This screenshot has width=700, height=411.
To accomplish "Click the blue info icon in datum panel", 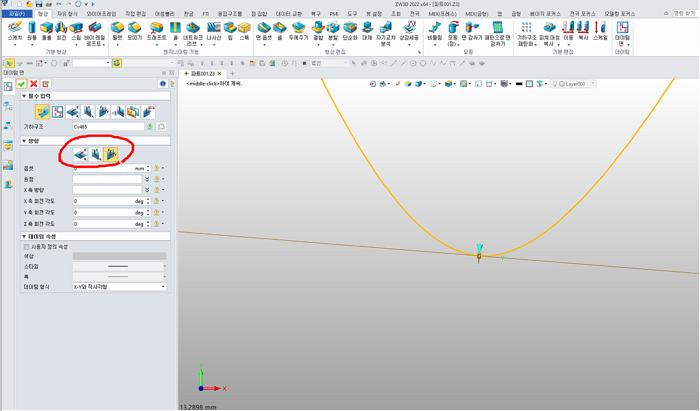I will tap(162, 84).
